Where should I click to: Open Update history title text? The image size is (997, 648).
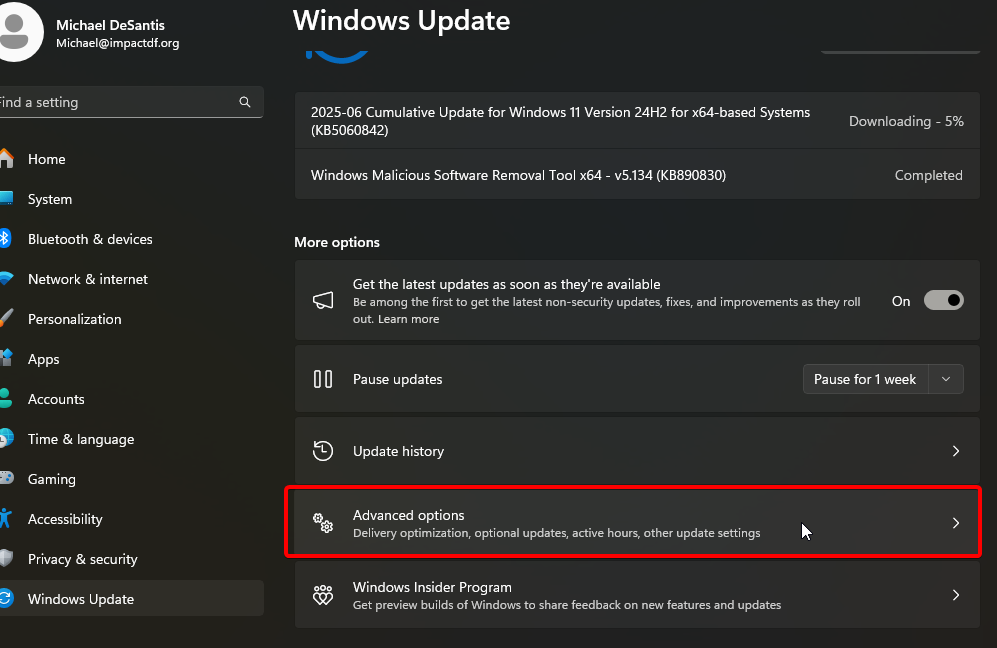point(398,451)
